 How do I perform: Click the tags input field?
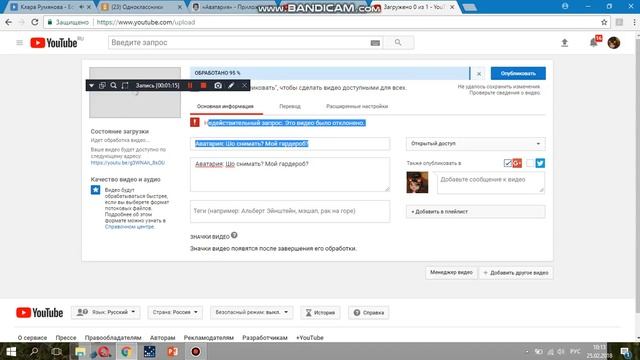(290, 211)
